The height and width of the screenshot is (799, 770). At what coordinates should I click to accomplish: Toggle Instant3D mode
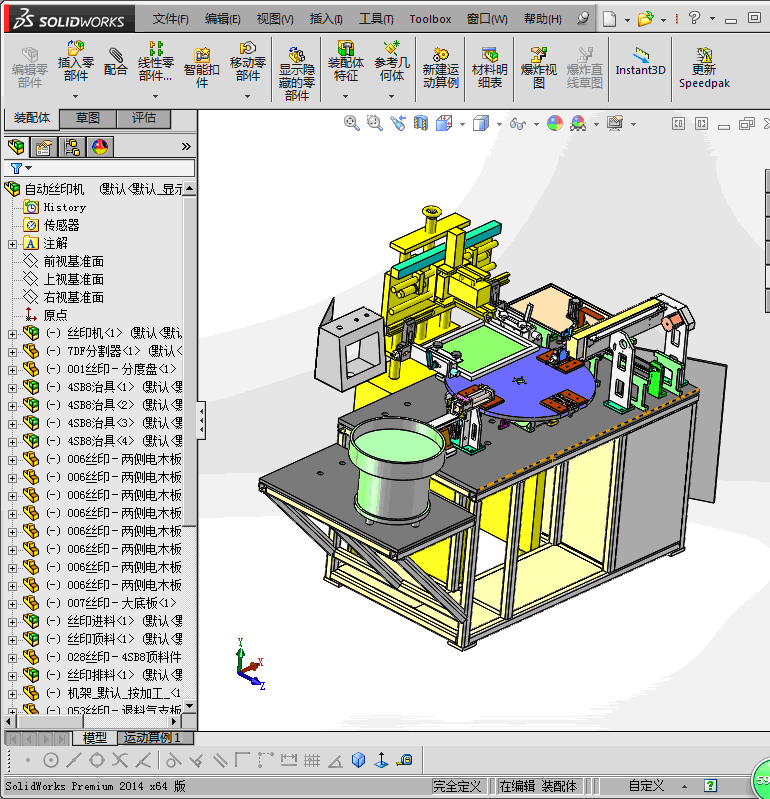point(641,61)
